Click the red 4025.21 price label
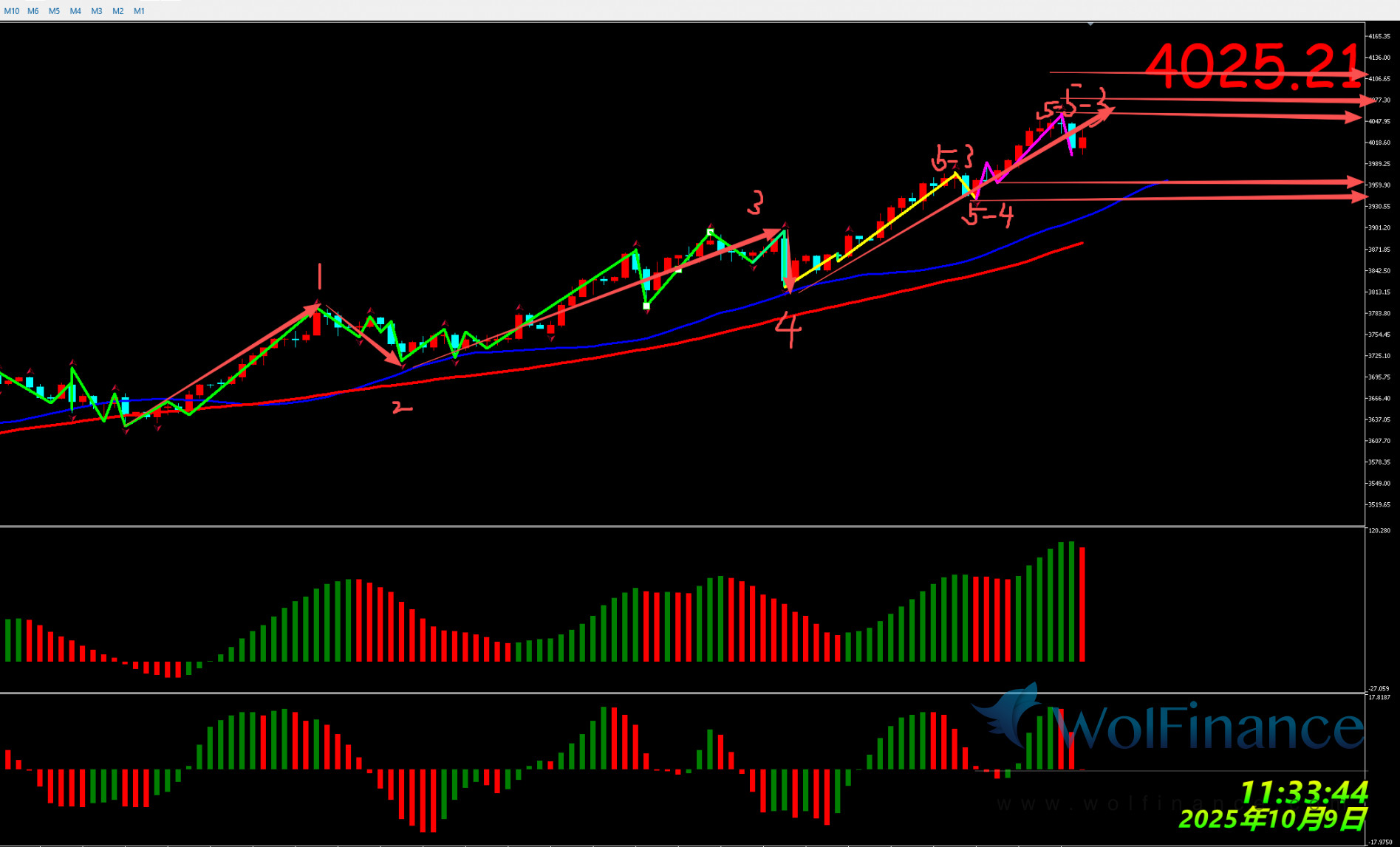Image resolution: width=1400 pixels, height=847 pixels. [1252, 66]
